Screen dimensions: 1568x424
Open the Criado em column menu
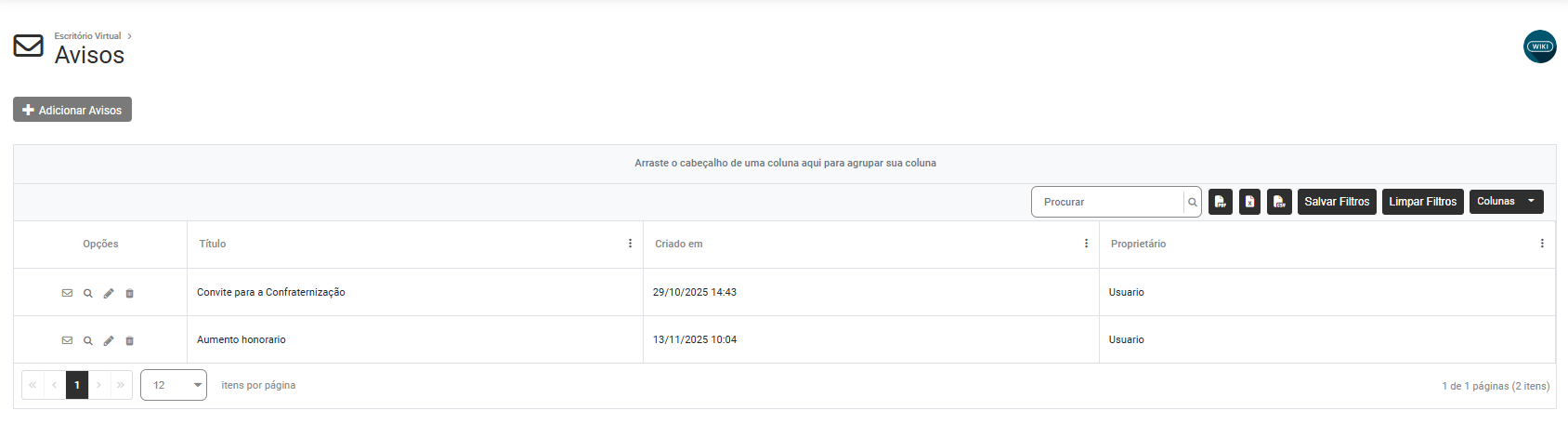(x=1086, y=244)
